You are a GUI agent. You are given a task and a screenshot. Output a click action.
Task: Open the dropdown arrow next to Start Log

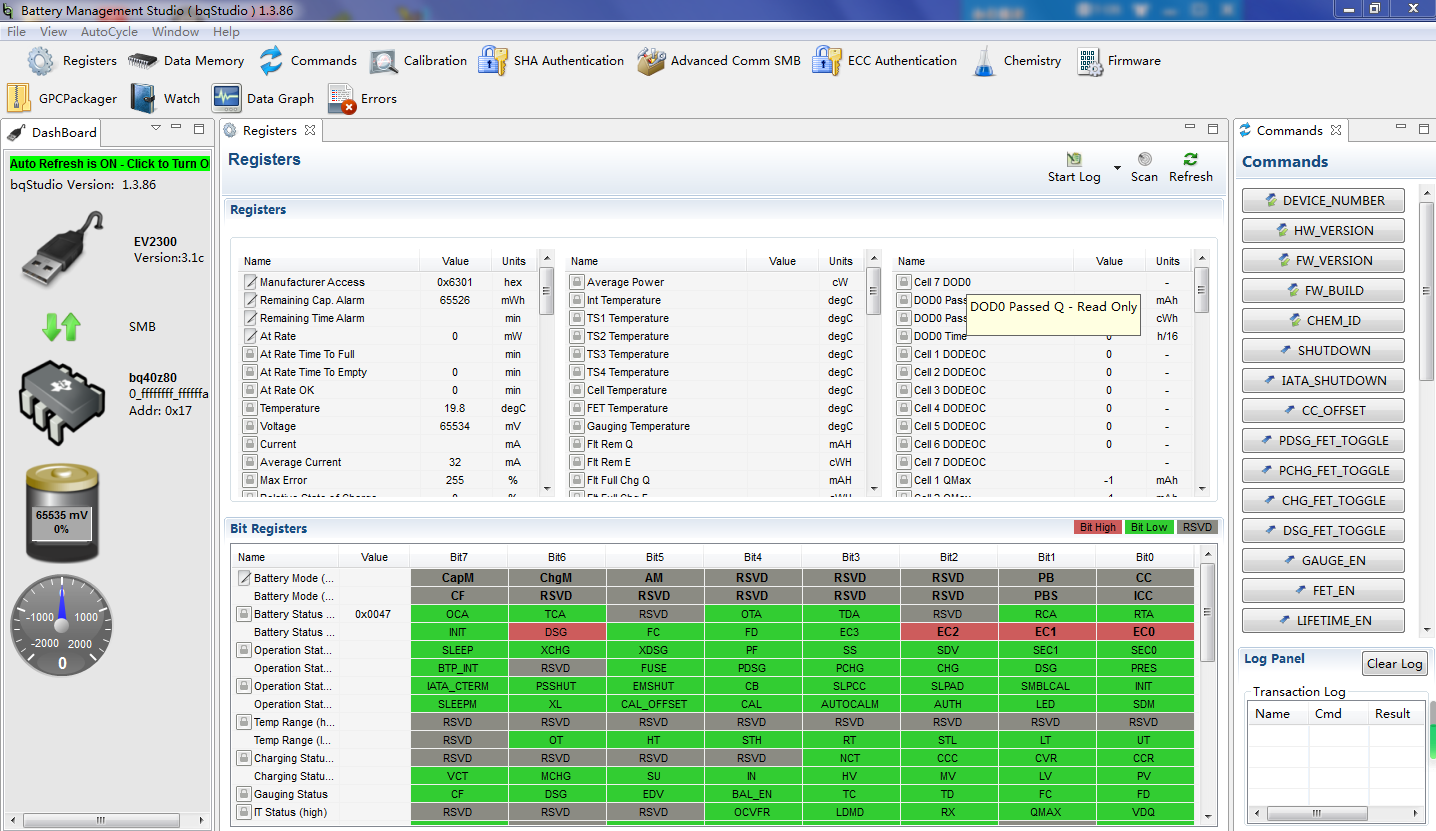tap(1116, 167)
